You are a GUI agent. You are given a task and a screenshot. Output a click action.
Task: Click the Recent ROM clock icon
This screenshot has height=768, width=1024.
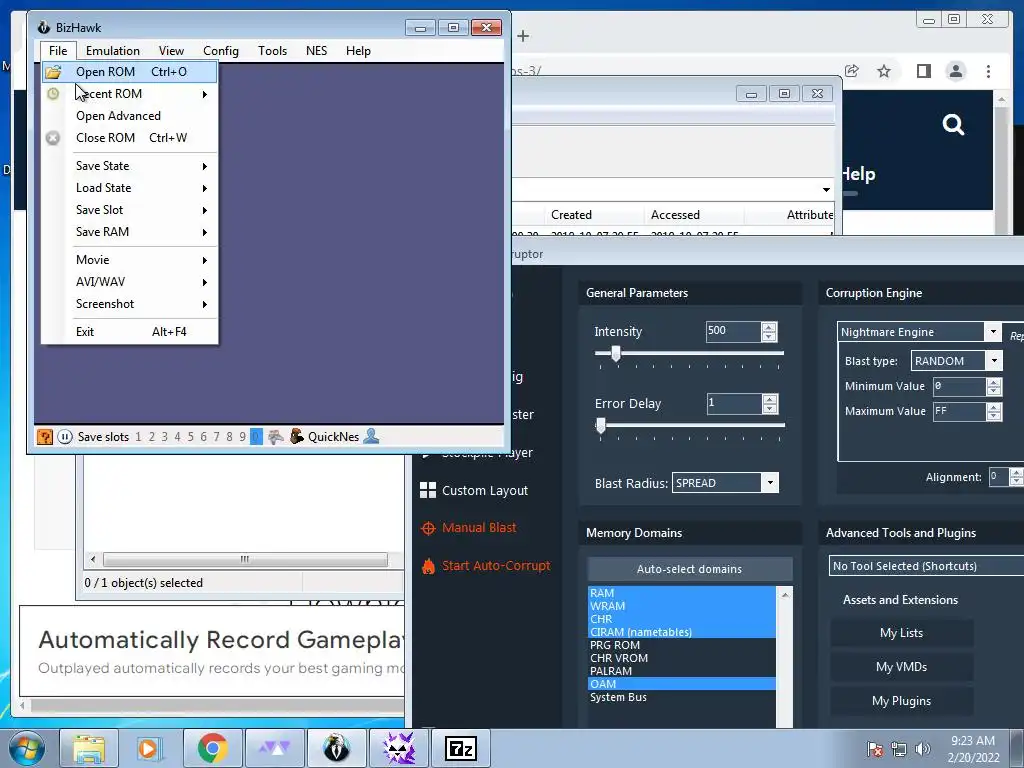tap(53, 94)
